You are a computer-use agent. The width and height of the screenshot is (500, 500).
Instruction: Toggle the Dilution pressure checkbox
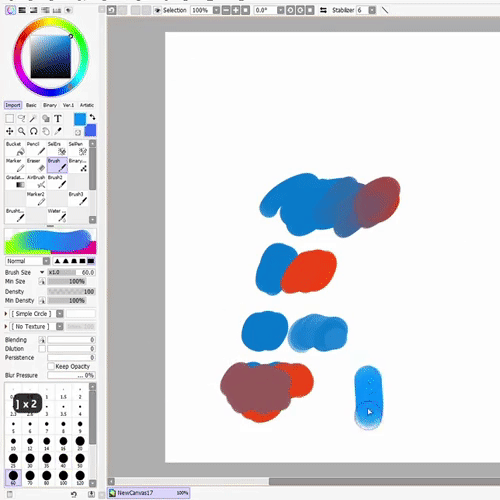42,349
